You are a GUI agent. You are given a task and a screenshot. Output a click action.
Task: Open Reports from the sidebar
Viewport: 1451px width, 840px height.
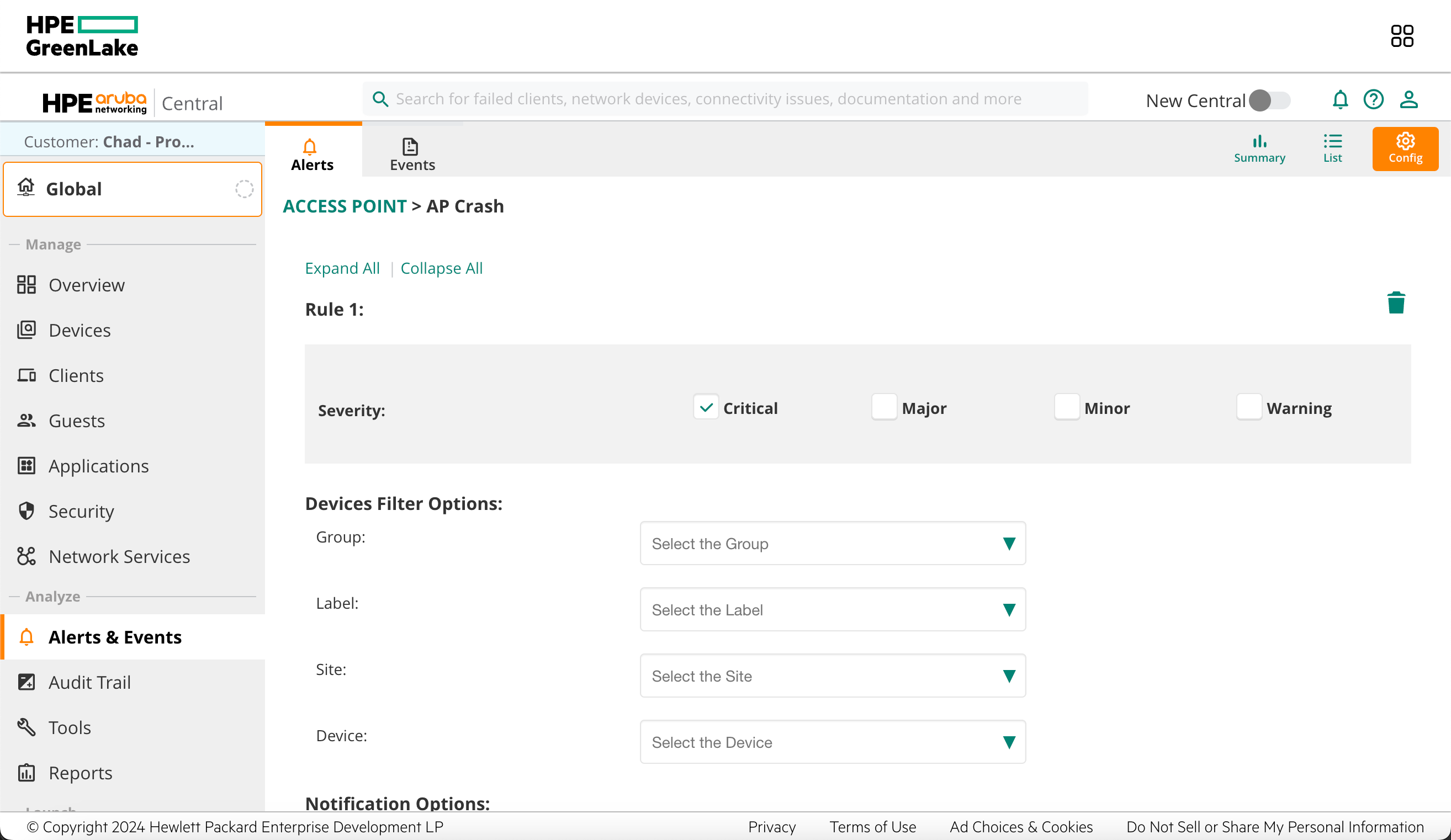tap(80, 773)
